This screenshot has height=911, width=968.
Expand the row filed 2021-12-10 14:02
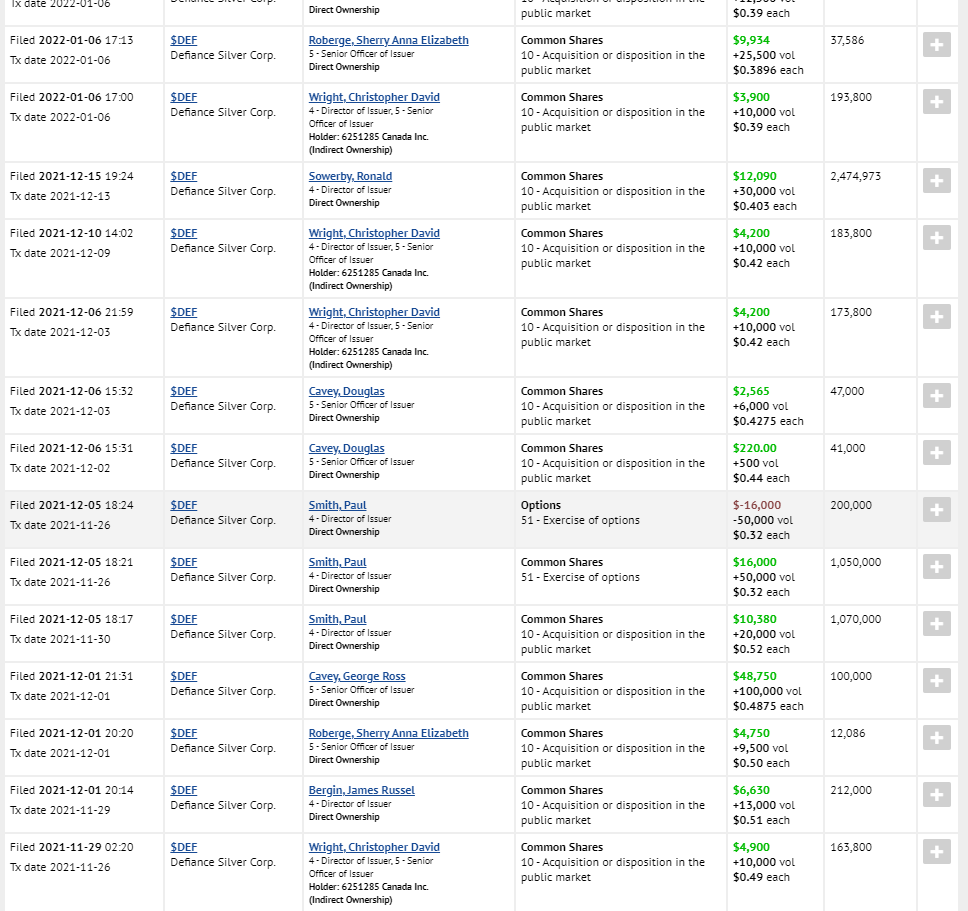[x=937, y=238]
